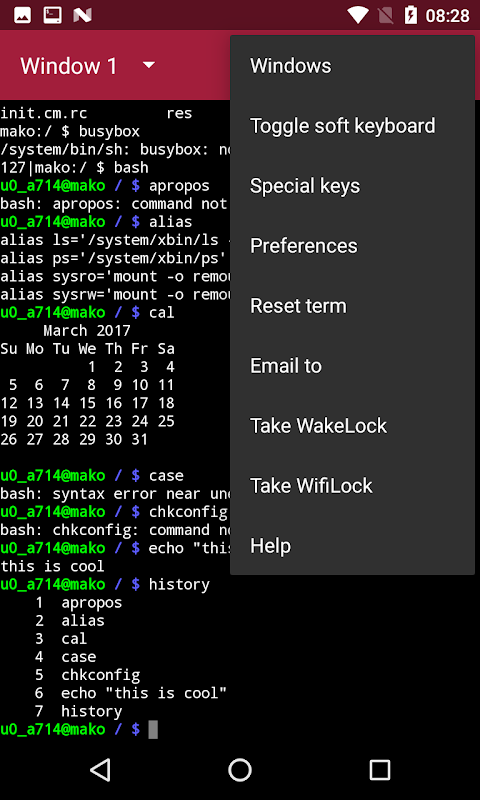Tap the Android back navigation icon
The width and height of the screenshot is (480, 800).
point(100,769)
